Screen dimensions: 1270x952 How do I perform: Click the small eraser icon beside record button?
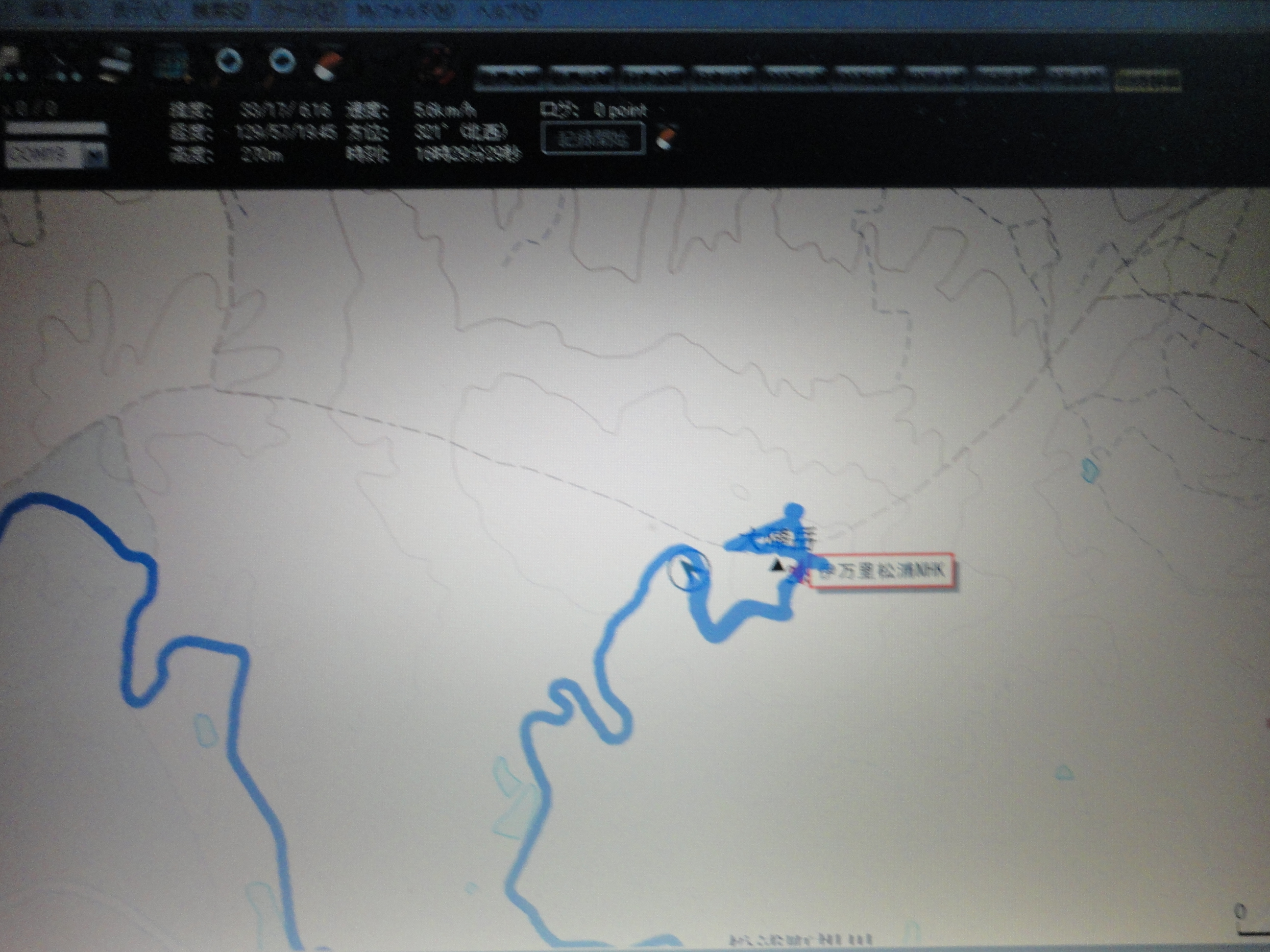coord(666,138)
